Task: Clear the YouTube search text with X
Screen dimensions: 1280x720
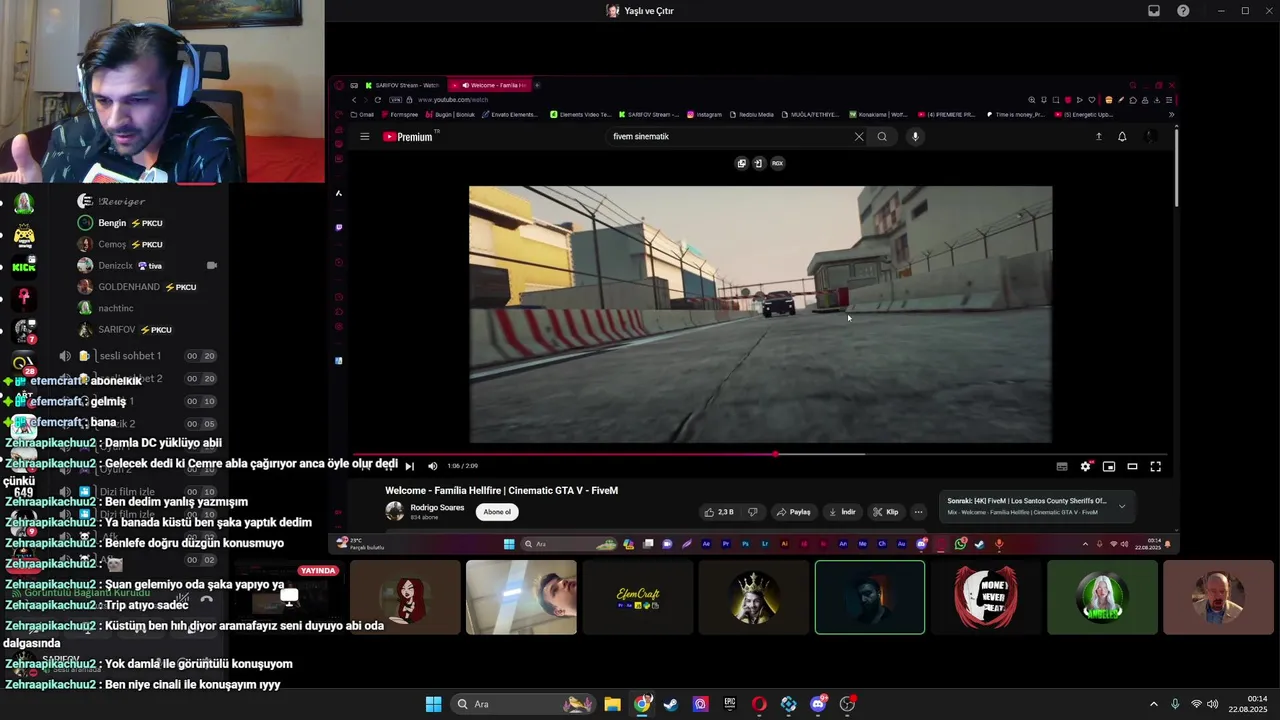Action: click(x=858, y=137)
